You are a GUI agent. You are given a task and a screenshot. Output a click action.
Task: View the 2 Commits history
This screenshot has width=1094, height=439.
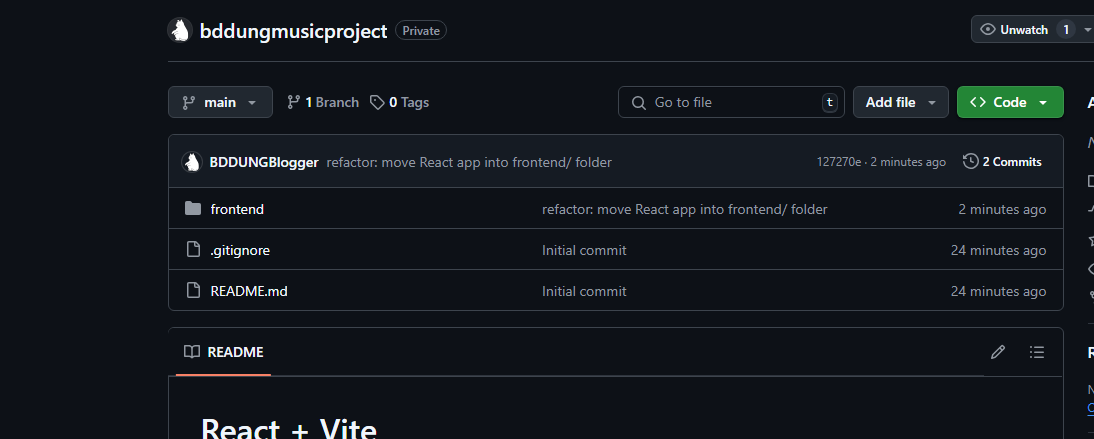[1003, 162]
